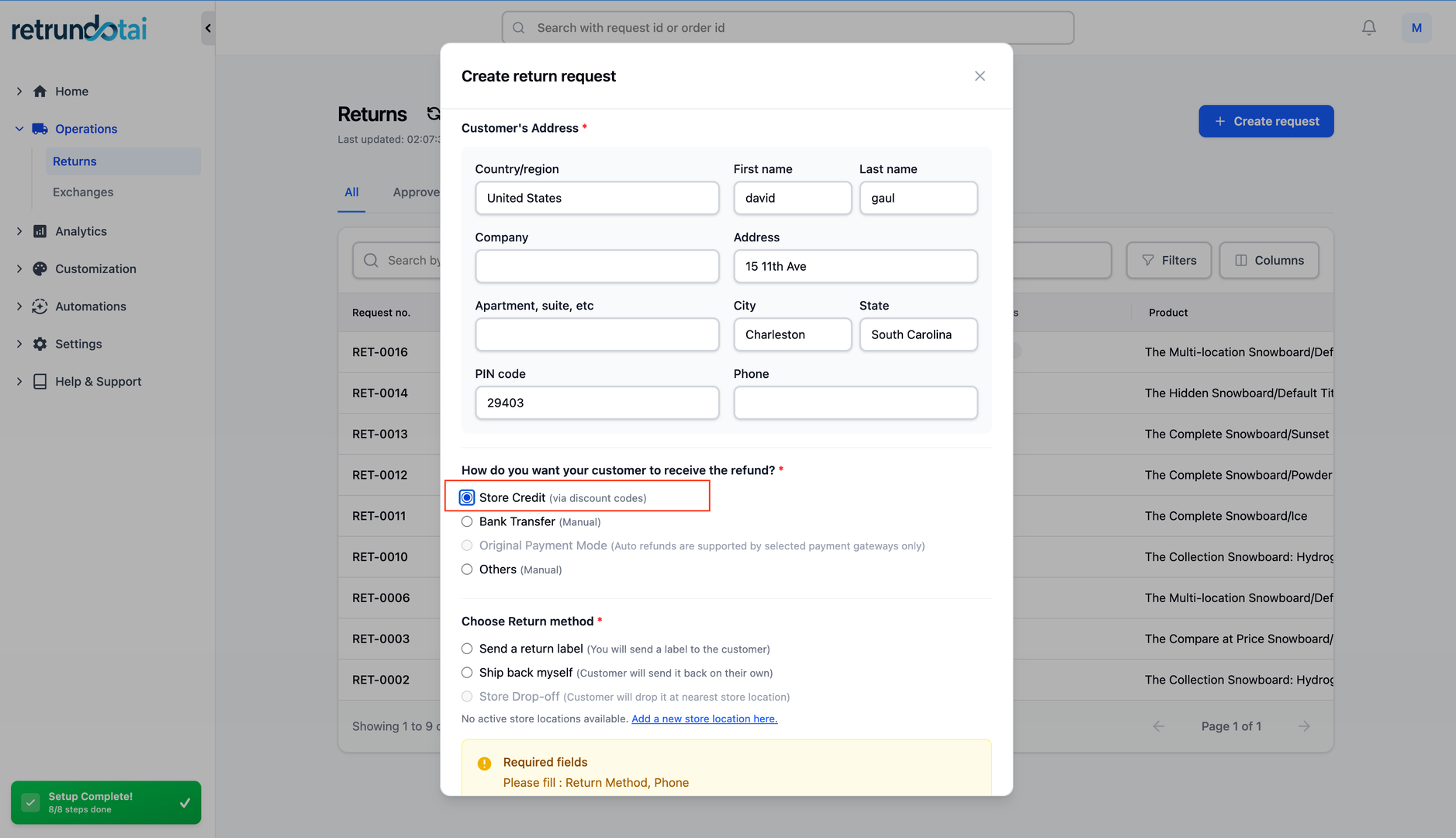Choose Send a return label method

467,649
